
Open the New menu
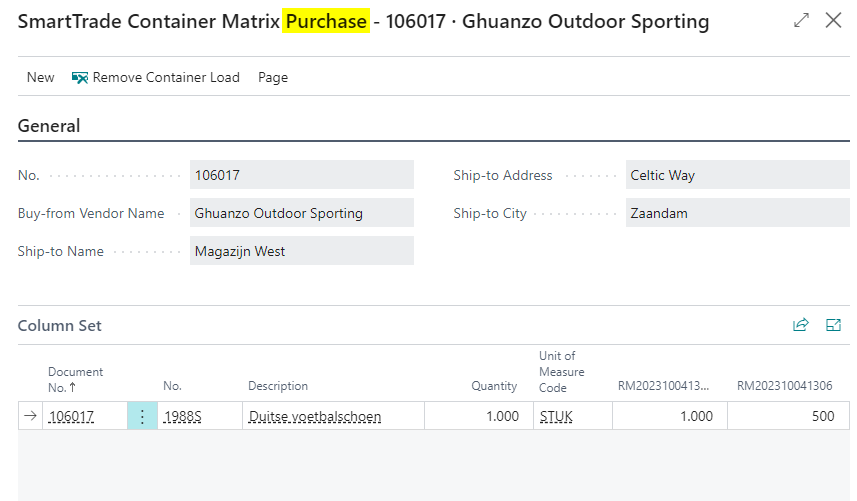pos(40,78)
